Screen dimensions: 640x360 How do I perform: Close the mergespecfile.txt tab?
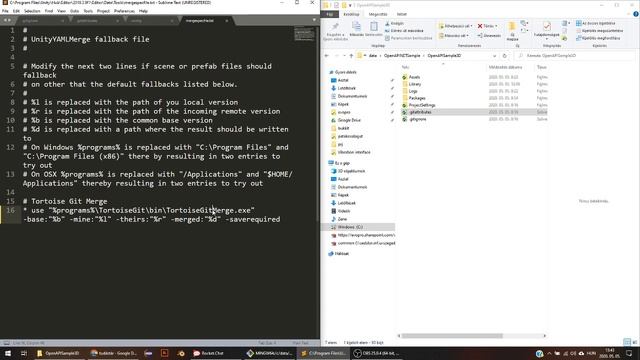click(227, 20)
